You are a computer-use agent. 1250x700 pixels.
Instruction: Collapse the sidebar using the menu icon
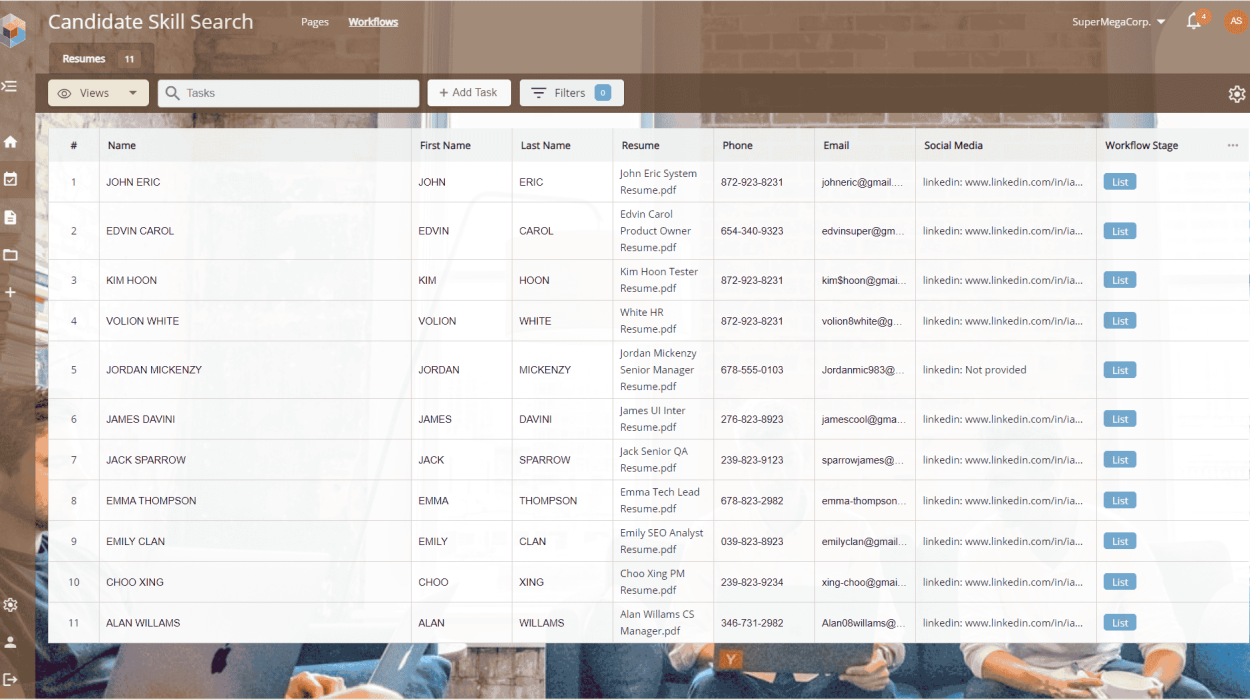10,86
